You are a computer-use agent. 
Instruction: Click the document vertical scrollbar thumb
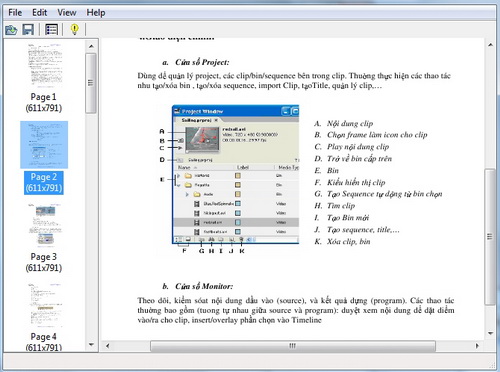[490, 237]
